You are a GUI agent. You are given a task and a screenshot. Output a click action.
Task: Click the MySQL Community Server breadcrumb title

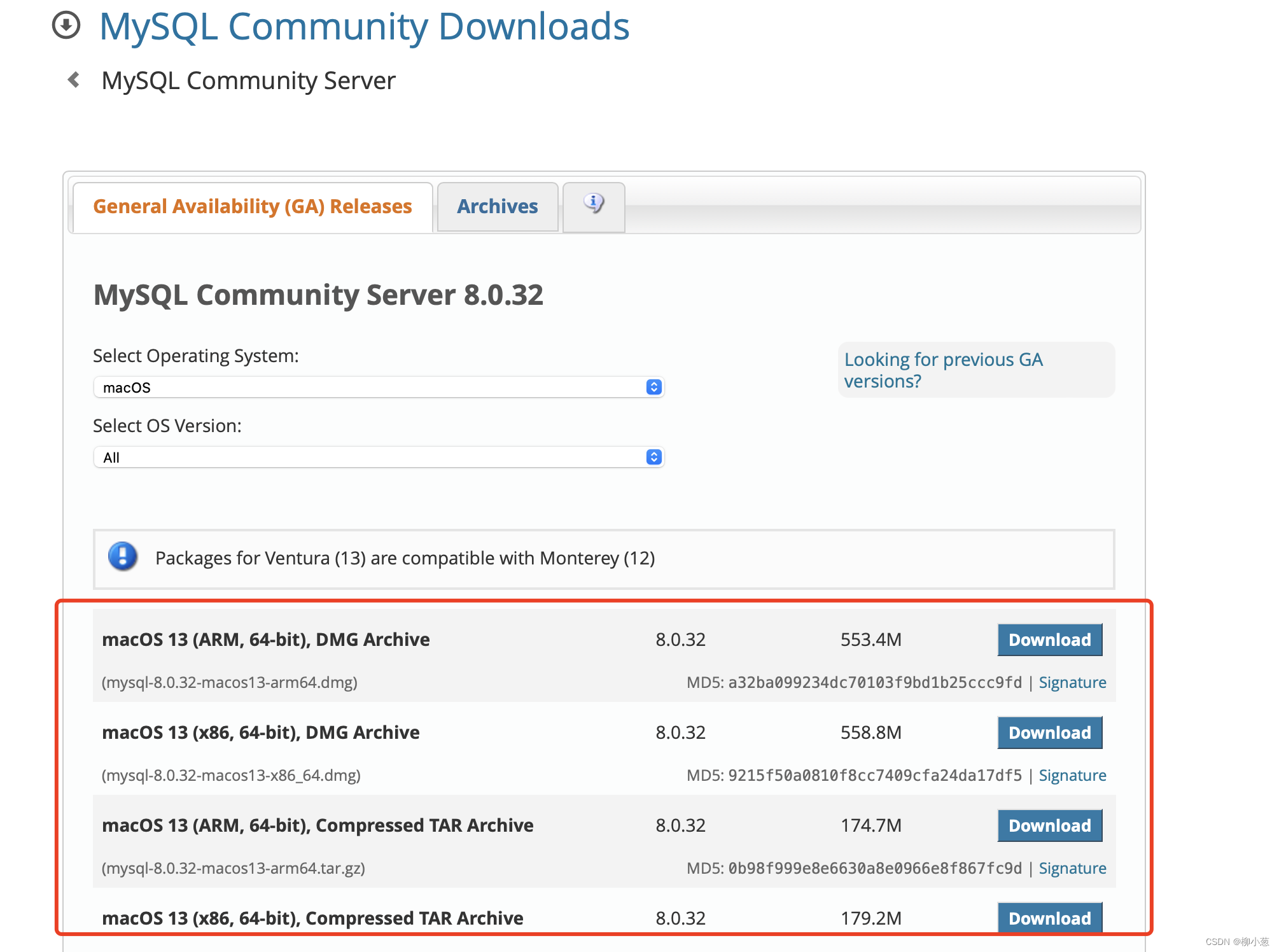[x=248, y=81]
